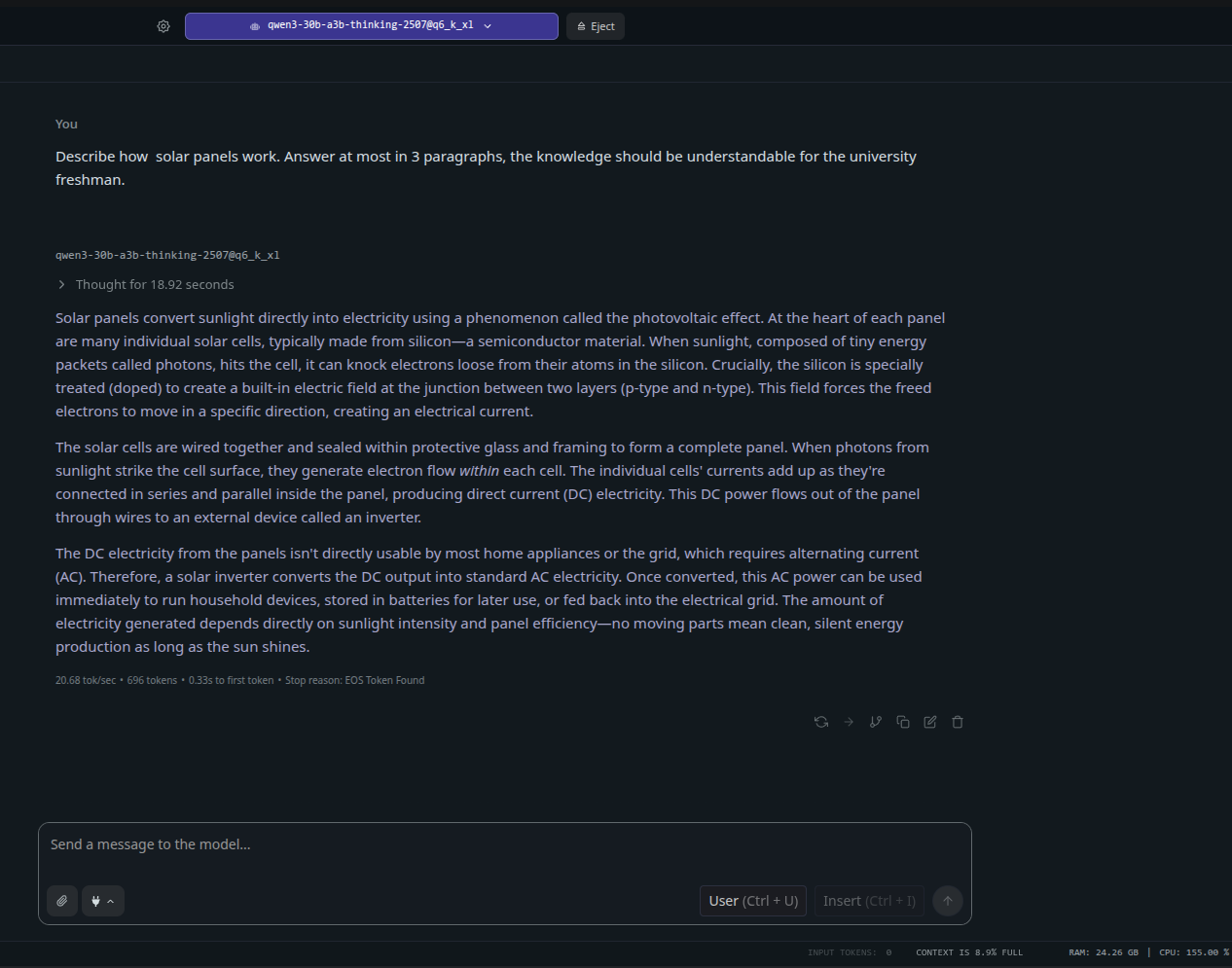This screenshot has height=968, width=1232.
Task: Eject the loaded model
Action: pyautogui.click(x=596, y=26)
